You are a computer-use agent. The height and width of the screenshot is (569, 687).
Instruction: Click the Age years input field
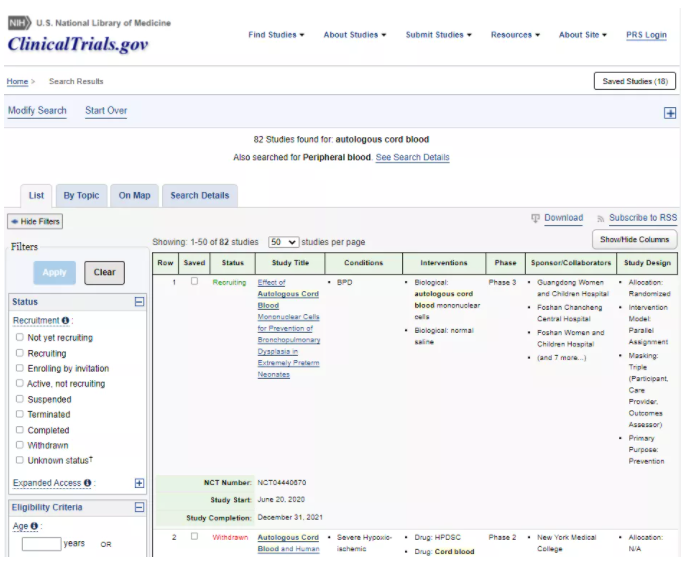point(42,544)
